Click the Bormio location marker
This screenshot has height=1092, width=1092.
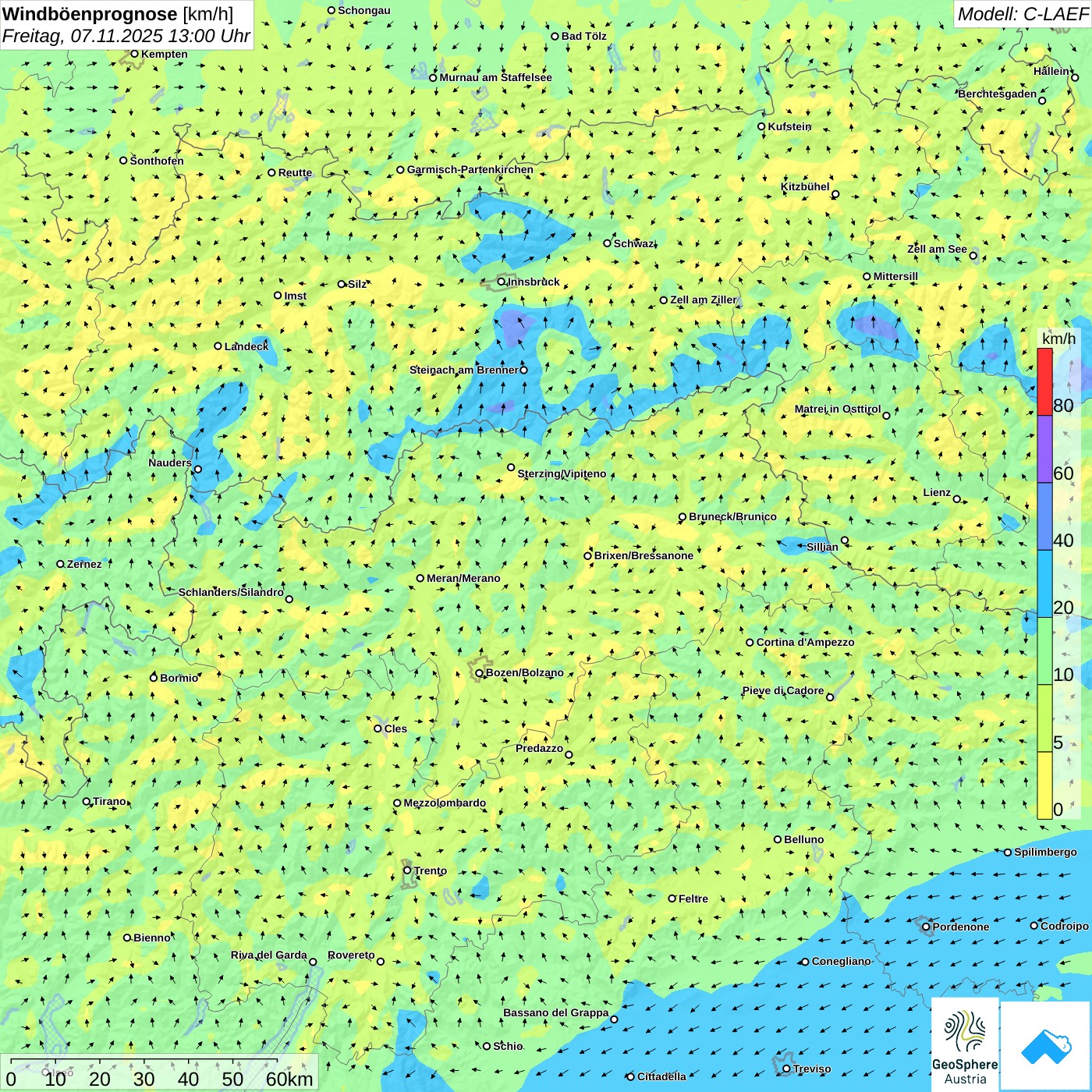154,678
